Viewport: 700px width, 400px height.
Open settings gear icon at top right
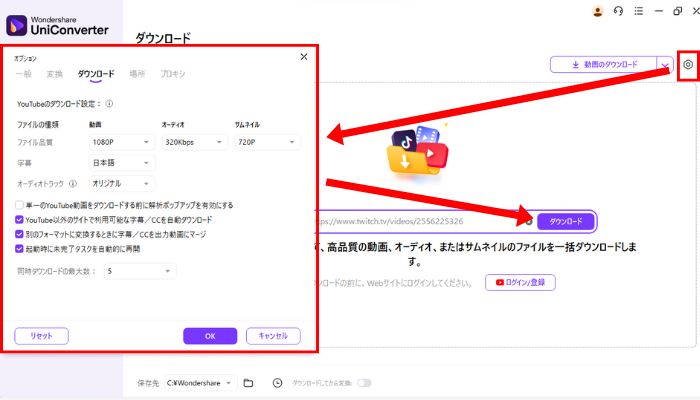click(x=688, y=65)
